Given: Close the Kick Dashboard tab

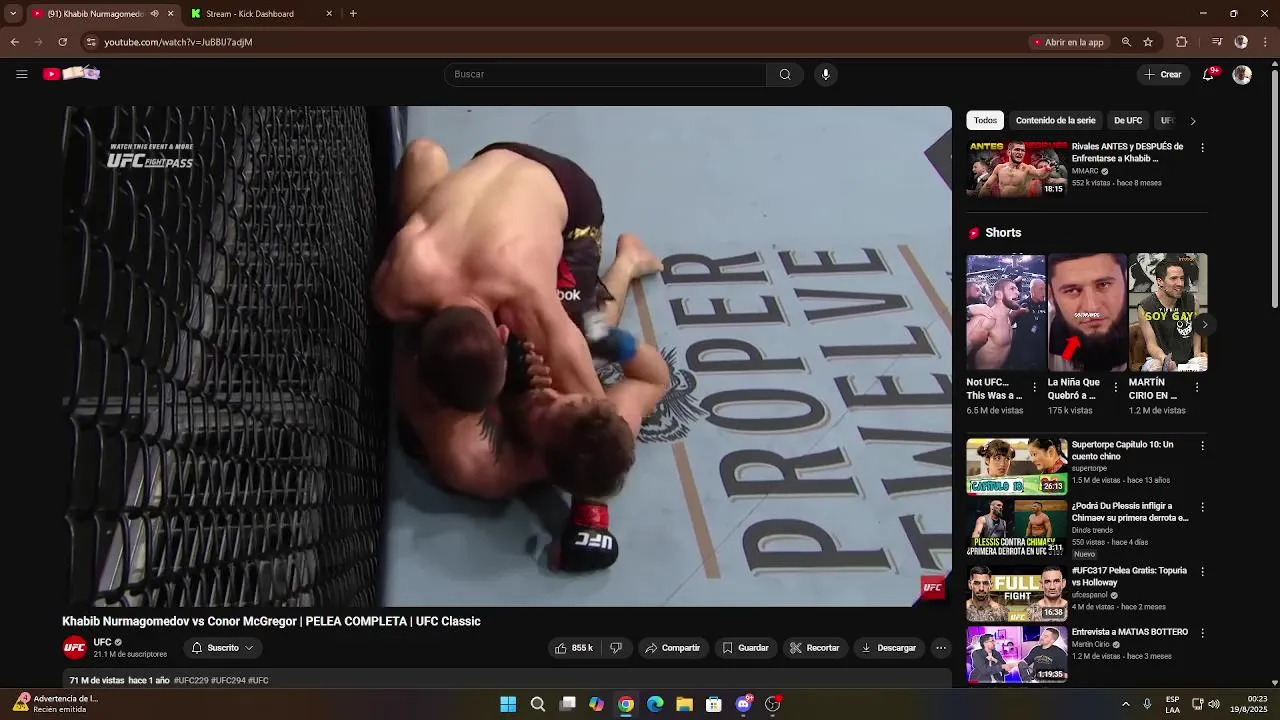Looking at the screenshot, I should pyautogui.click(x=329, y=14).
